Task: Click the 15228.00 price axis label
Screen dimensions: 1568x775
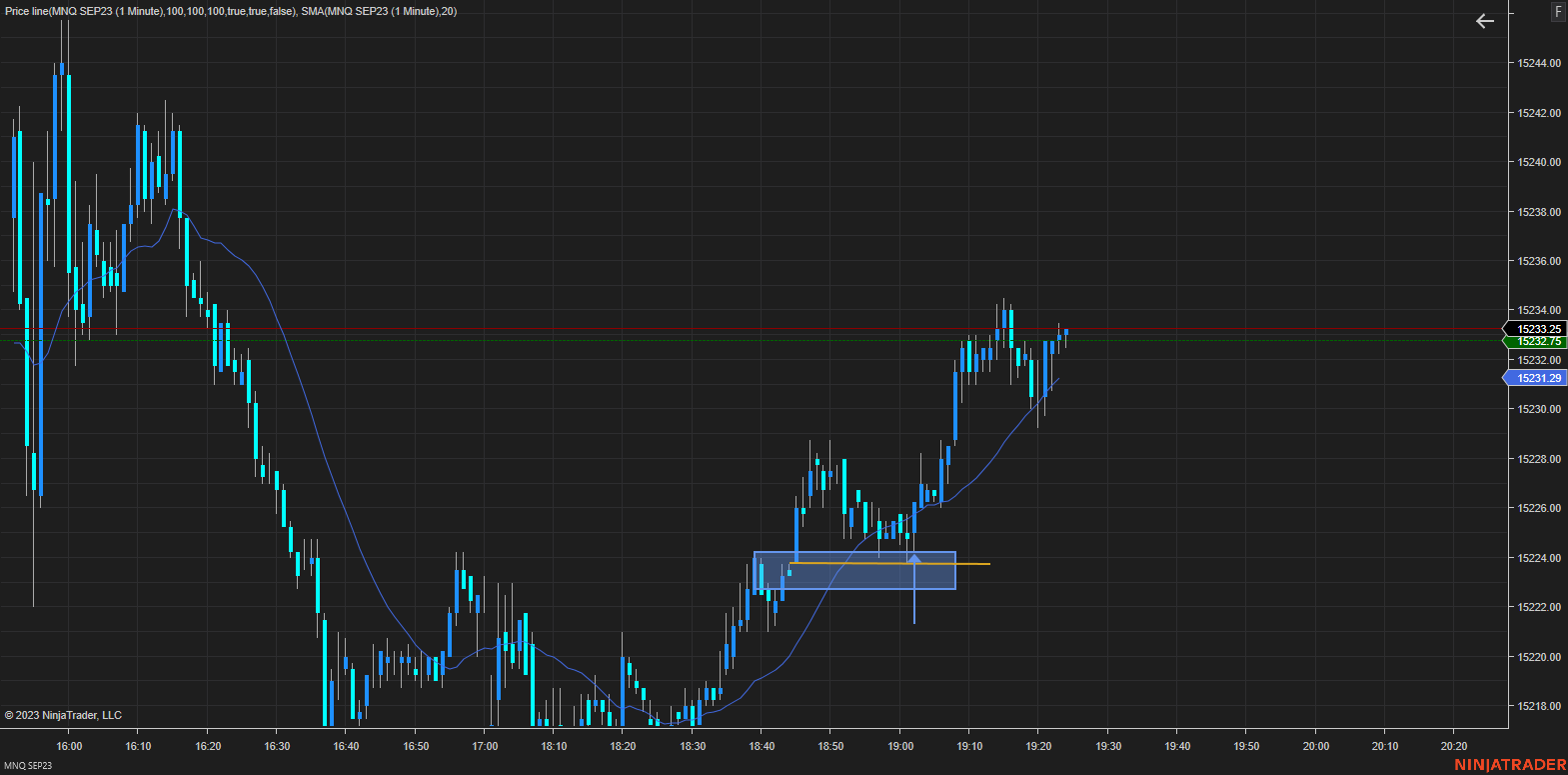Action: pyautogui.click(x=1539, y=459)
